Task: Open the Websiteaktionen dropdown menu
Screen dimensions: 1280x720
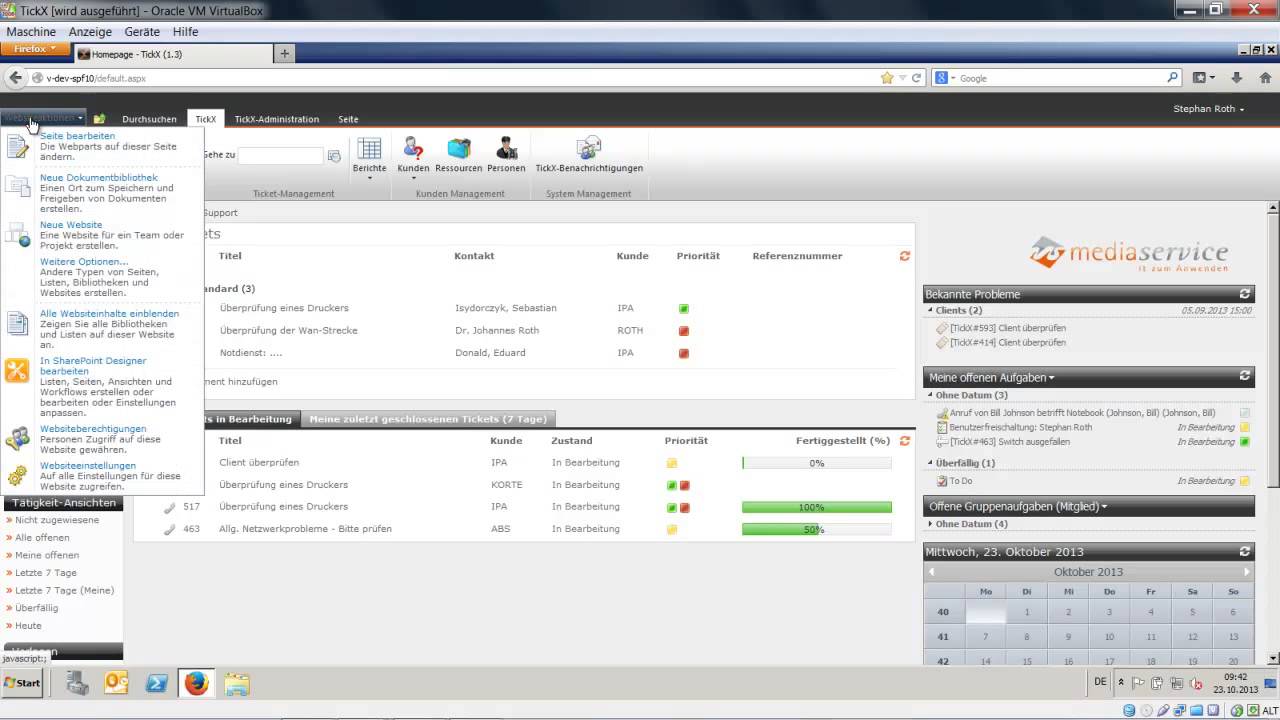Action: click(x=43, y=118)
